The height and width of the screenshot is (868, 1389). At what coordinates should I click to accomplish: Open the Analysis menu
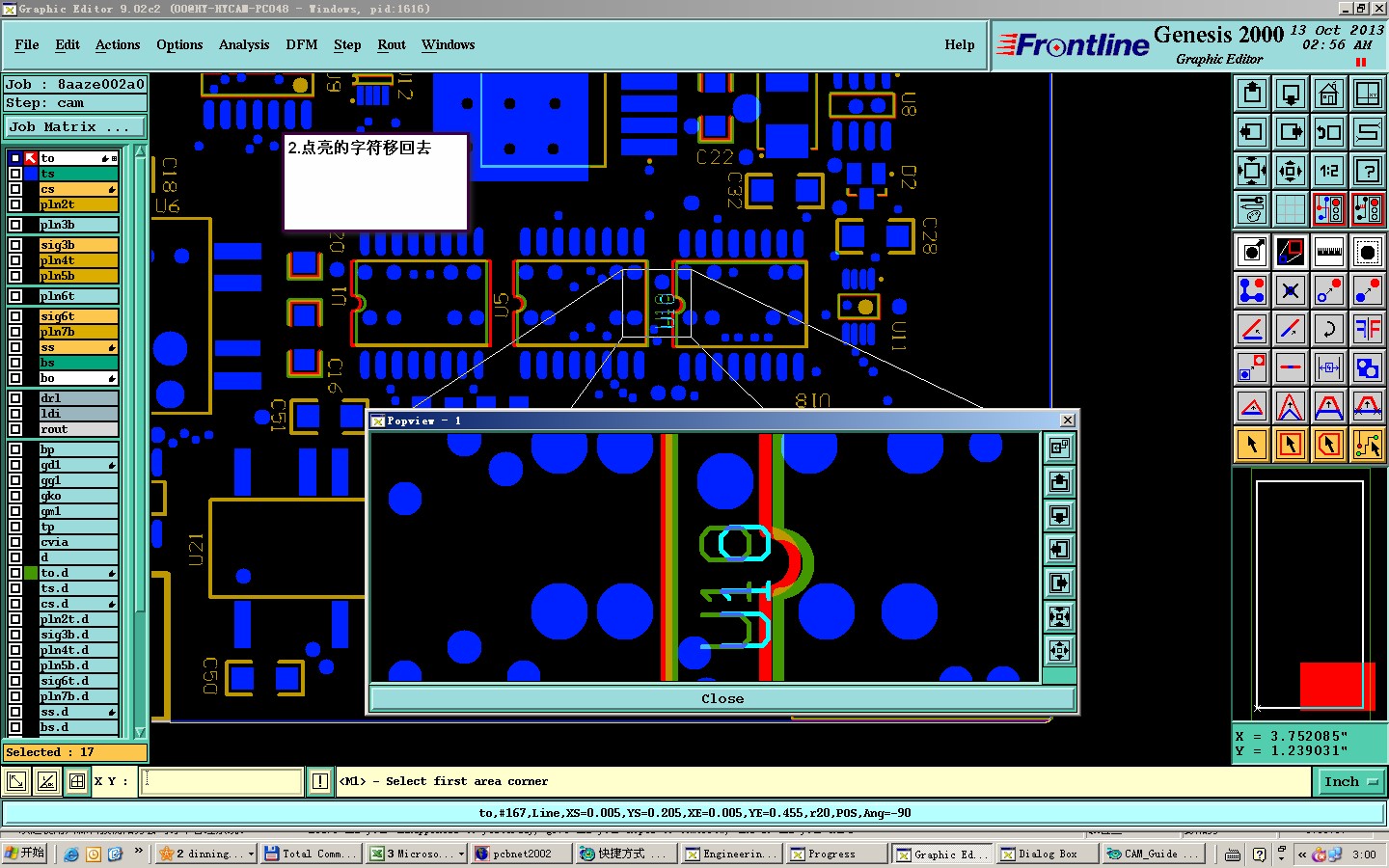click(244, 45)
